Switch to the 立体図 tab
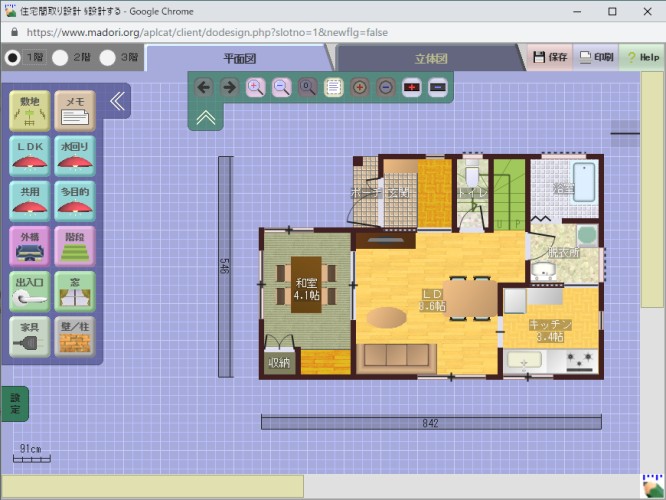 (431, 59)
